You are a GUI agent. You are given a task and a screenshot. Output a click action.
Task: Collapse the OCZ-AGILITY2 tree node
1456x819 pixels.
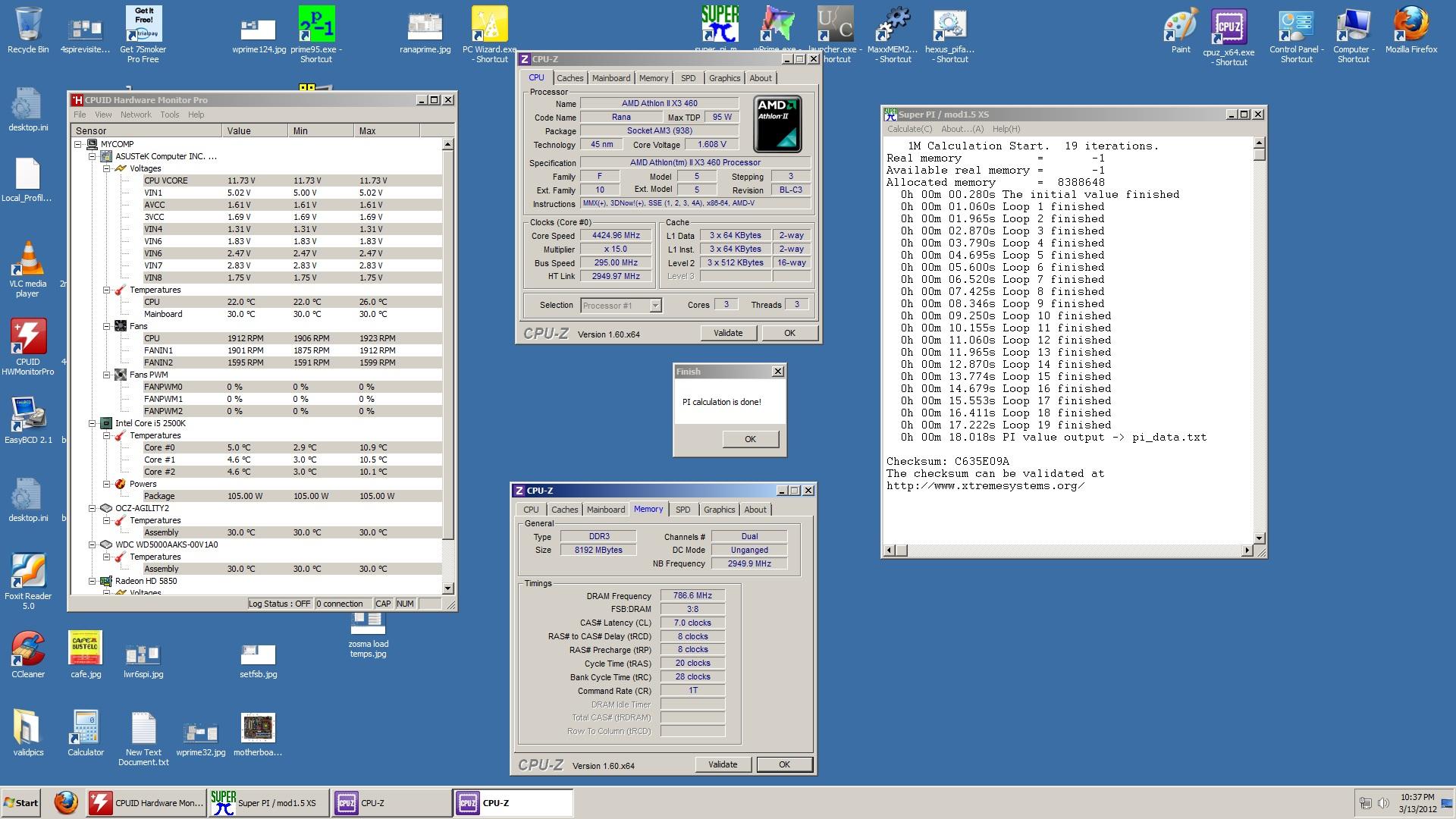[92, 508]
